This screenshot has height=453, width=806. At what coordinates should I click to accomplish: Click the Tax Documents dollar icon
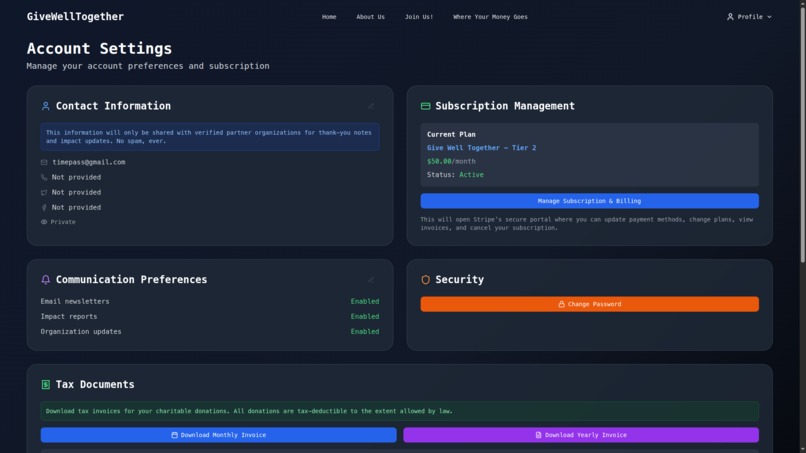[x=45, y=385]
